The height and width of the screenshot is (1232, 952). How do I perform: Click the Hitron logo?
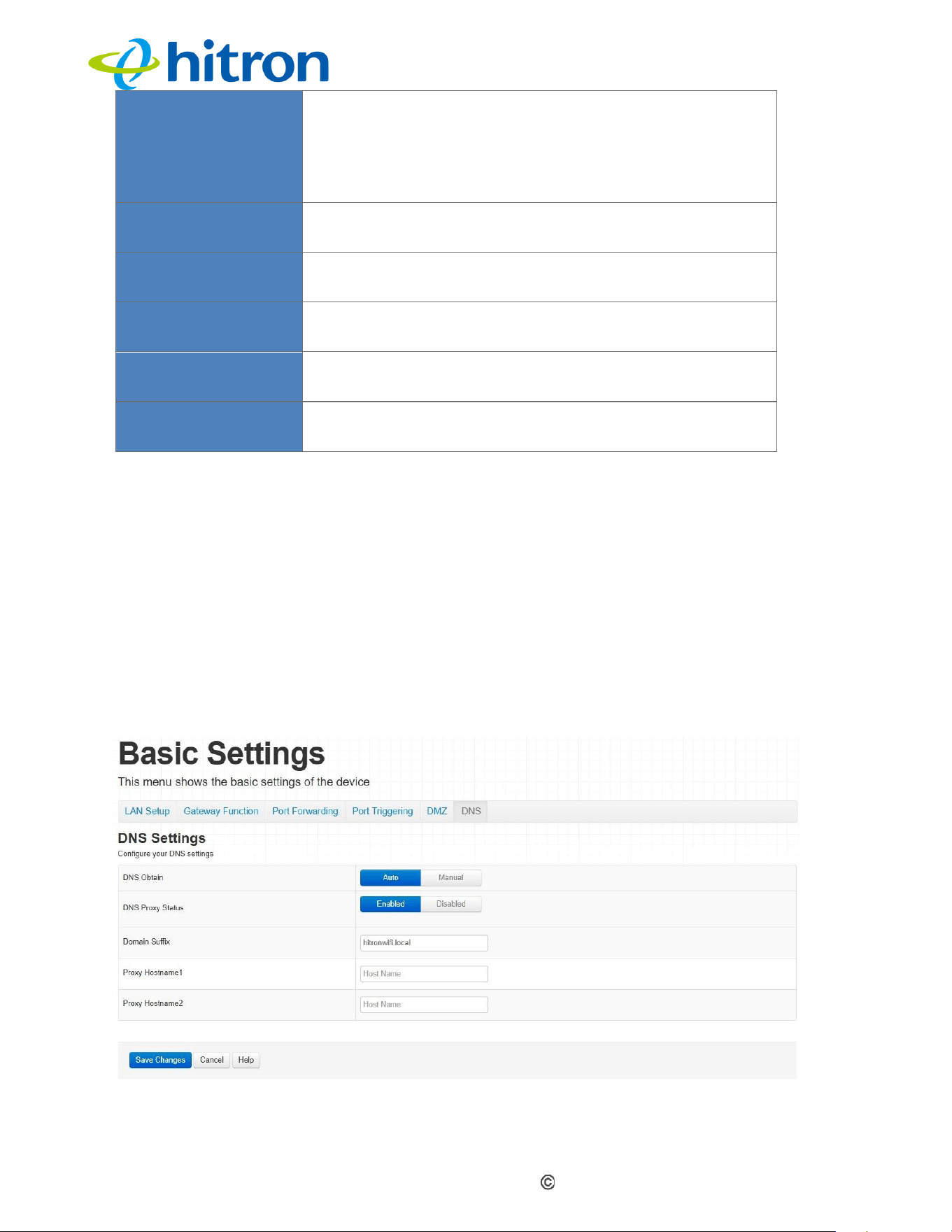(208, 63)
